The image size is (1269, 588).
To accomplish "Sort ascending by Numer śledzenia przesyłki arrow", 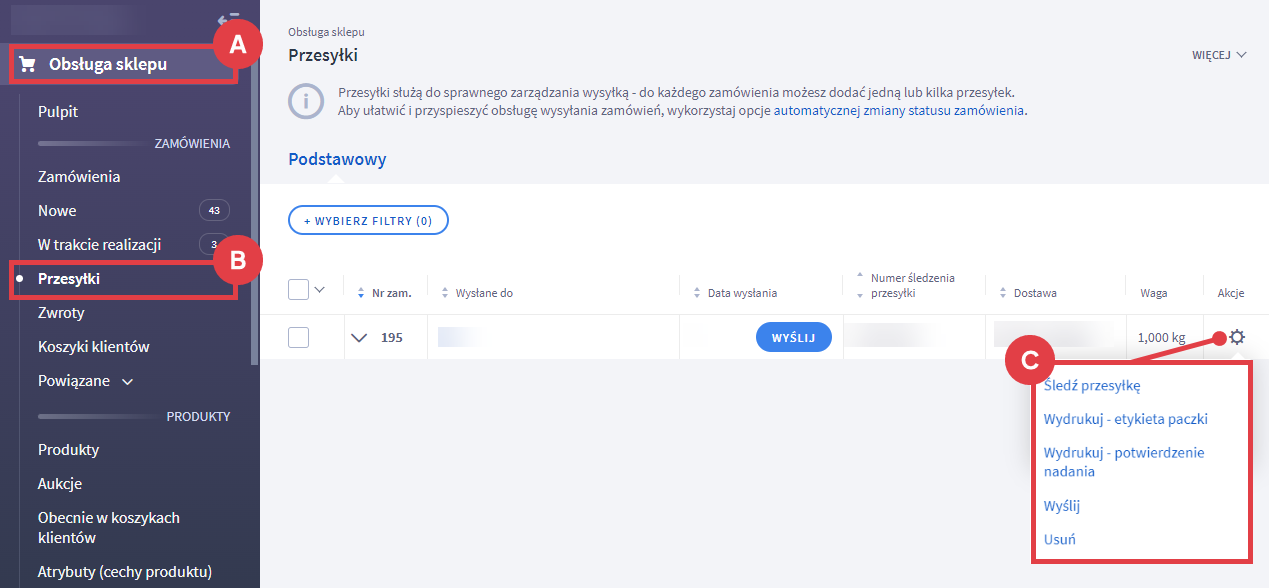I will 860,276.
